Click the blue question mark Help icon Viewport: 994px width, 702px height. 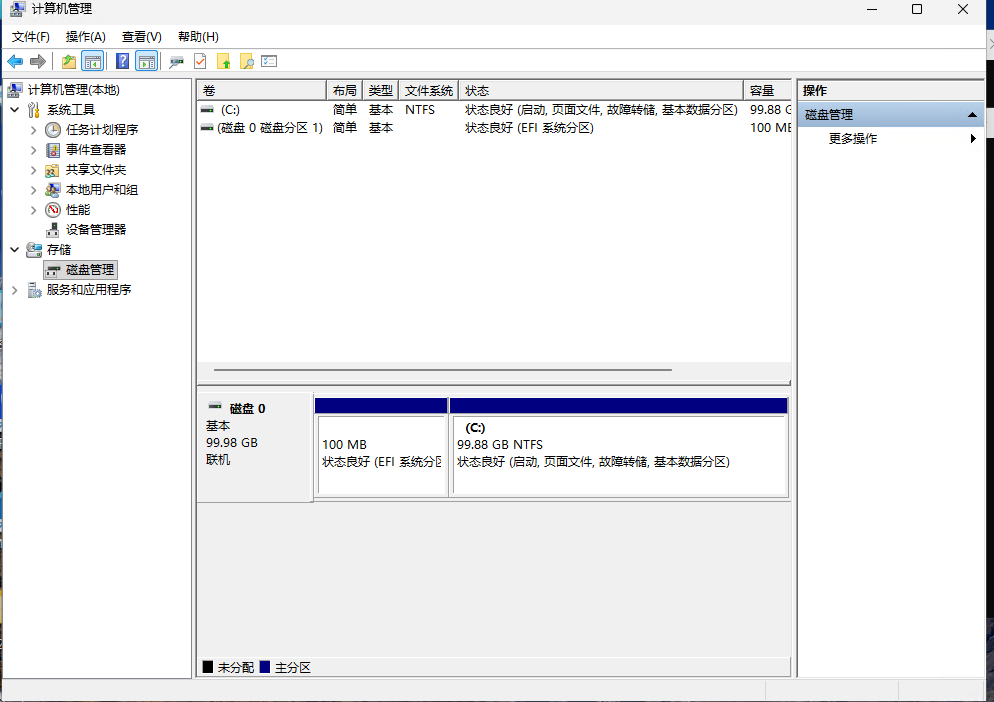point(122,61)
